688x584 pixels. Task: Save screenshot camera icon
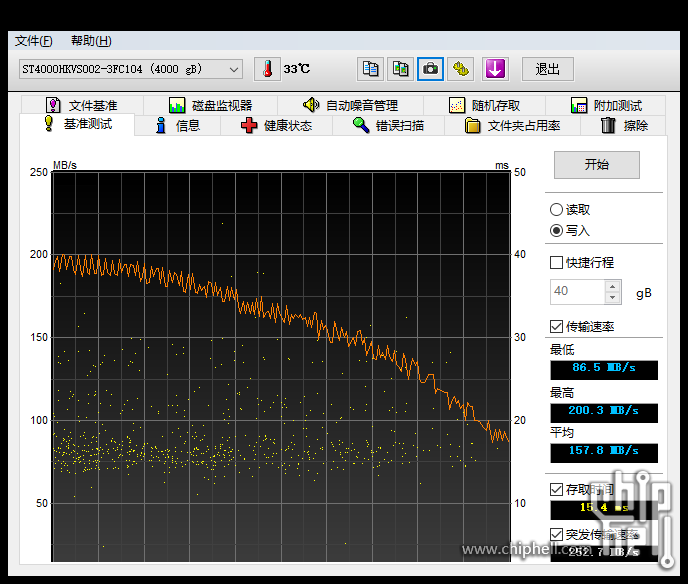tap(430, 69)
